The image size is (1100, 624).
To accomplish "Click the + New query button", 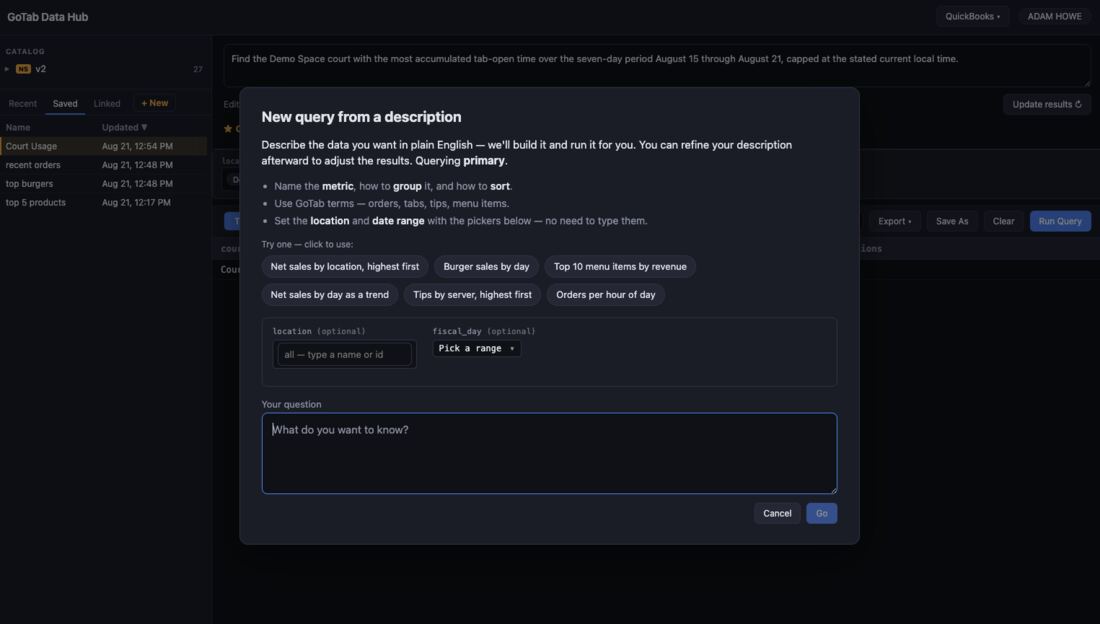I will point(154,103).
